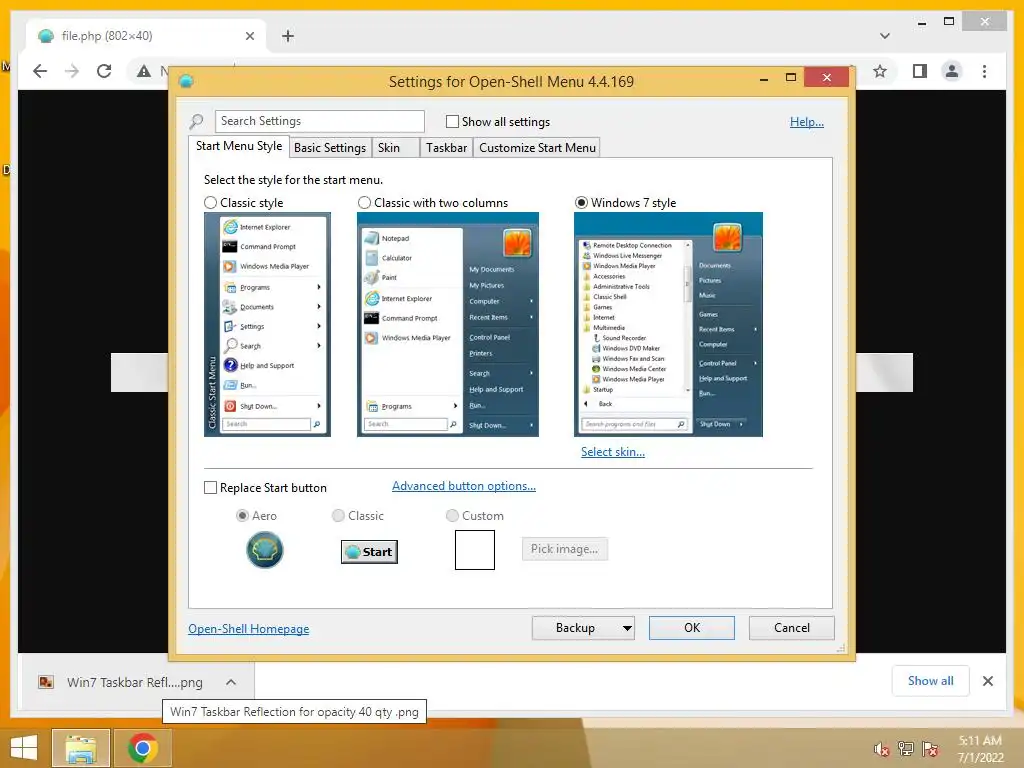Open the Skin tab
The width and height of the screenshot is (1024, 768).
coord(395,148)
